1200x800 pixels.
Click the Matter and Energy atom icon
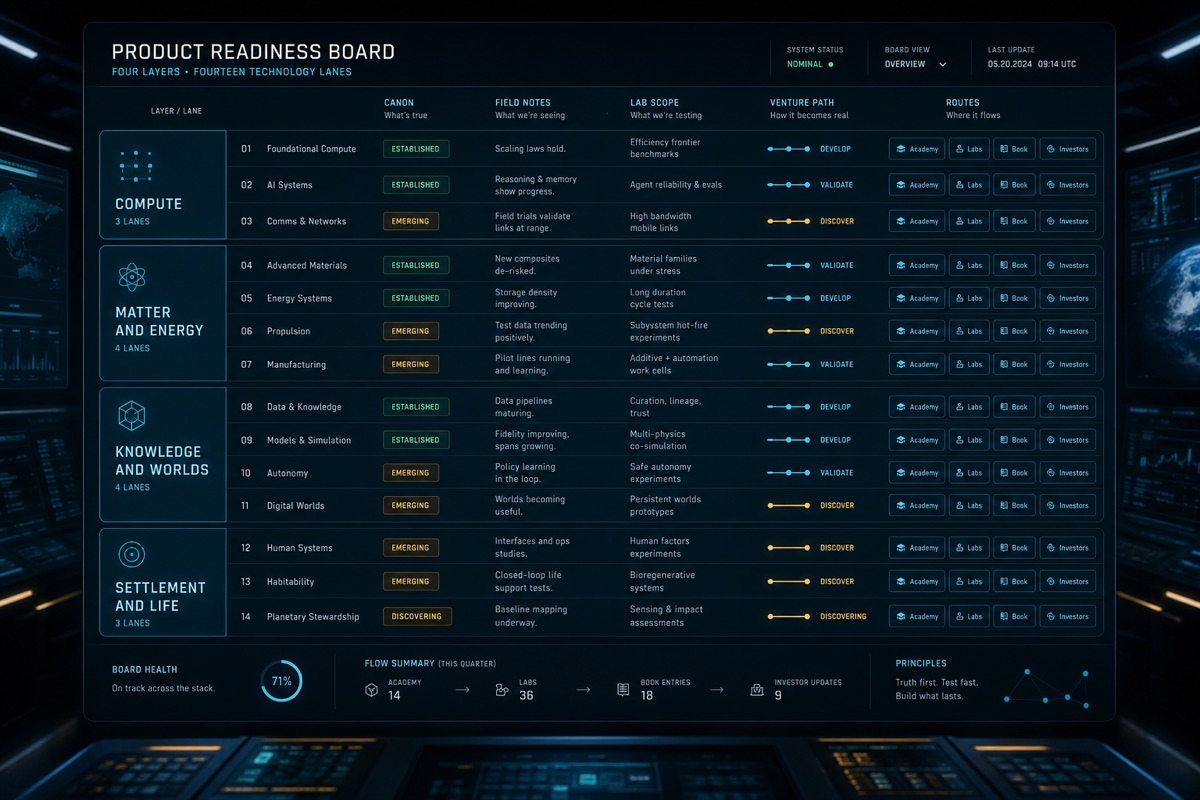click(132, 277)
